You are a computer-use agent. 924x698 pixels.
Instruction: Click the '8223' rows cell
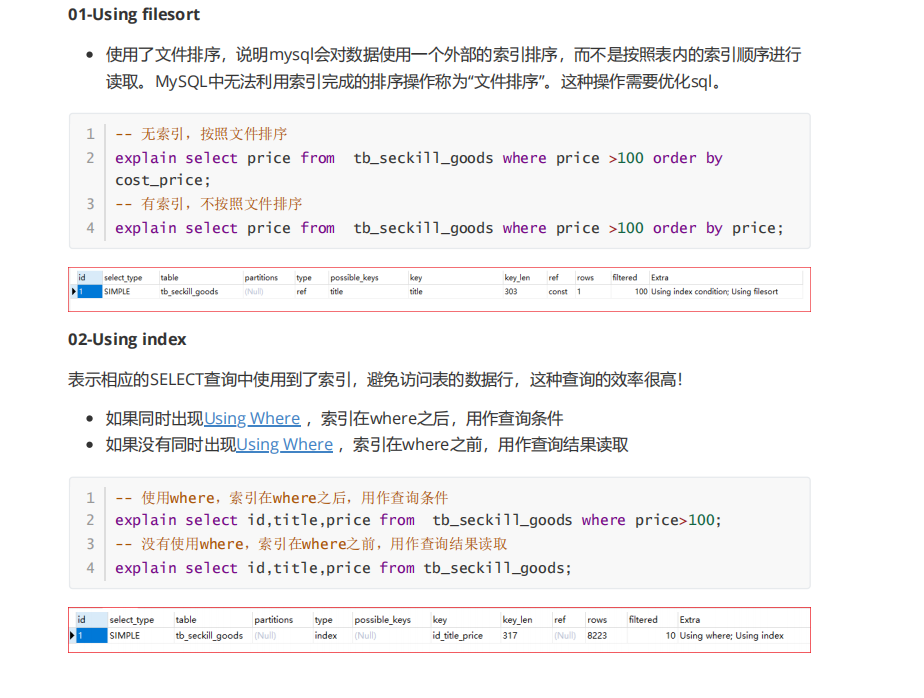tap(597, 636)
